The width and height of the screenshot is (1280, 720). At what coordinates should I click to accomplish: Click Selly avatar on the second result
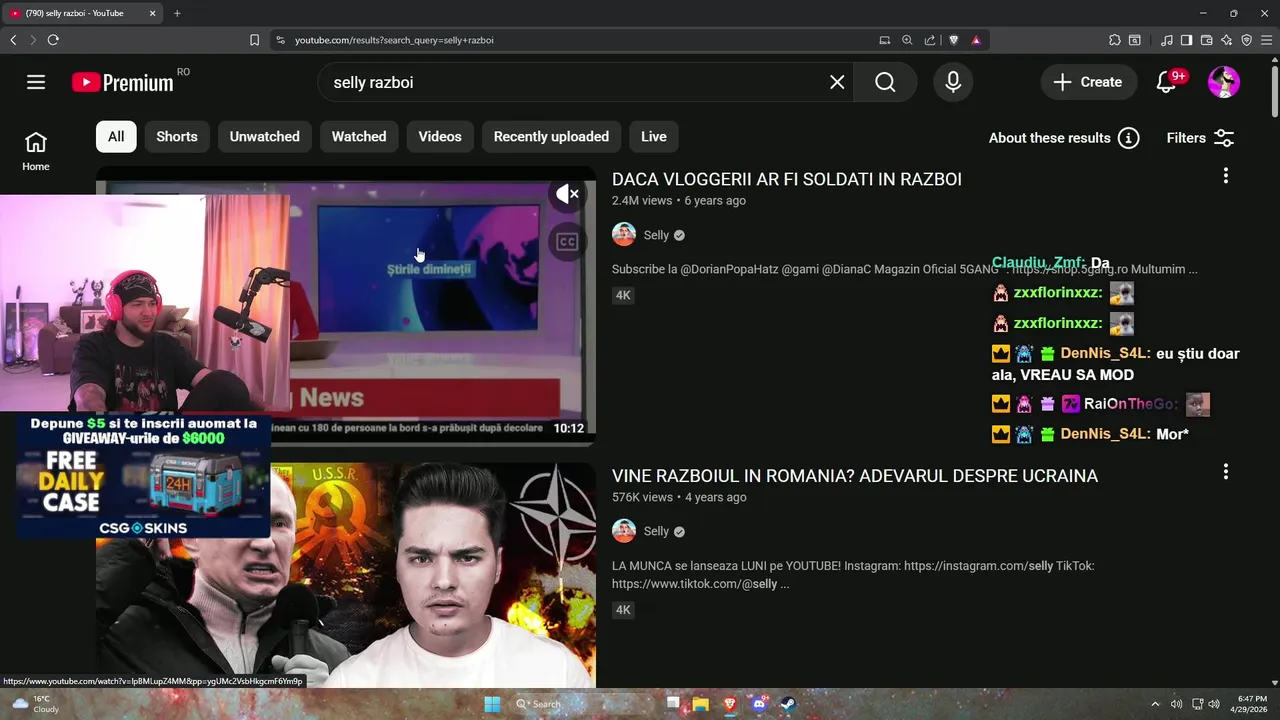(x=624, y=531)
